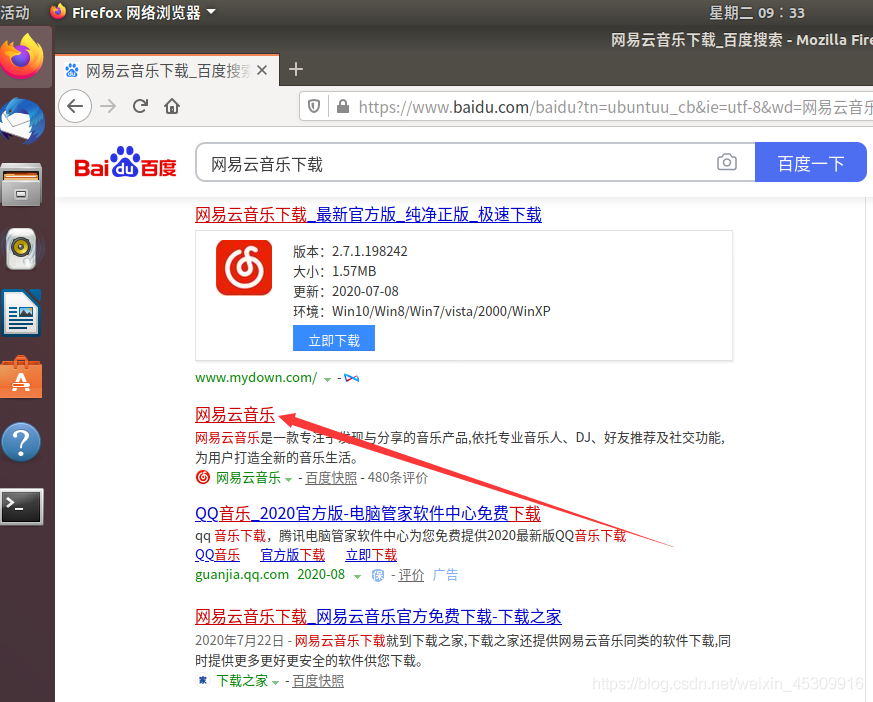The width and height of the screenshot is (873, 702).
Task: Click the guanjia.qq.com green URL
Action: [242, 575]
